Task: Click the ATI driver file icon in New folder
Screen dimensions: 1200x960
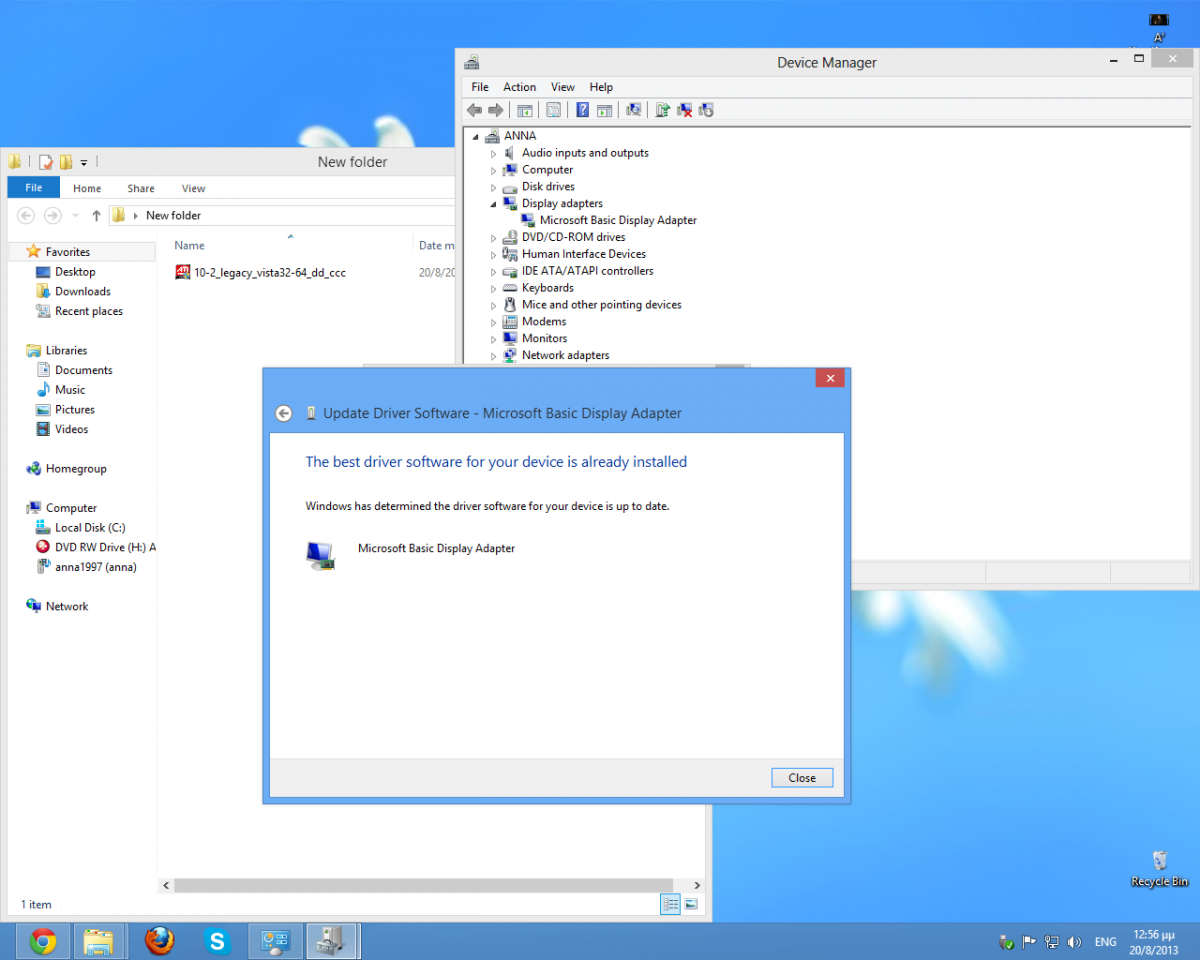Action: tap(183, 272)
